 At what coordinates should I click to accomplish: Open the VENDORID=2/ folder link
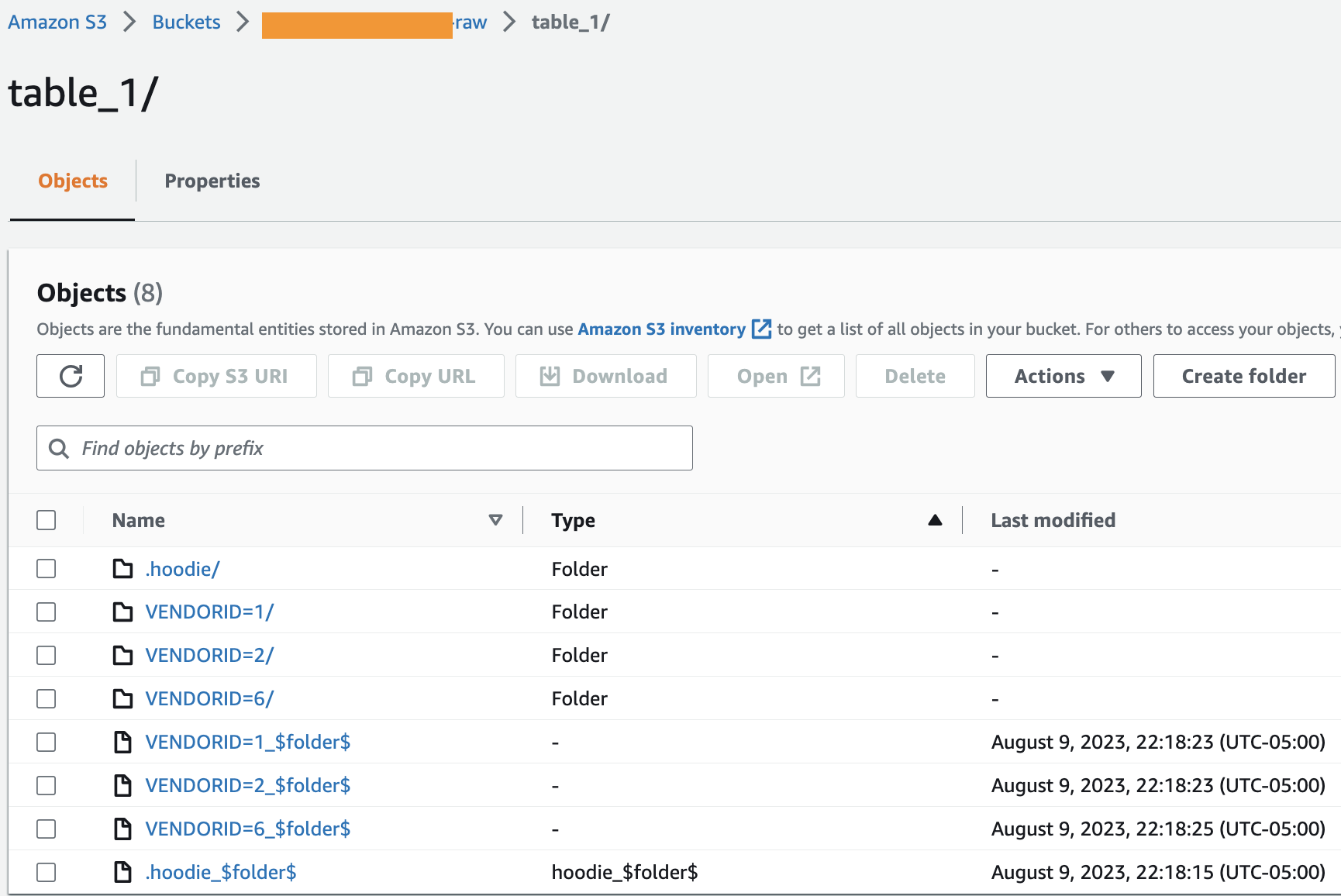[x=209, y=656]
